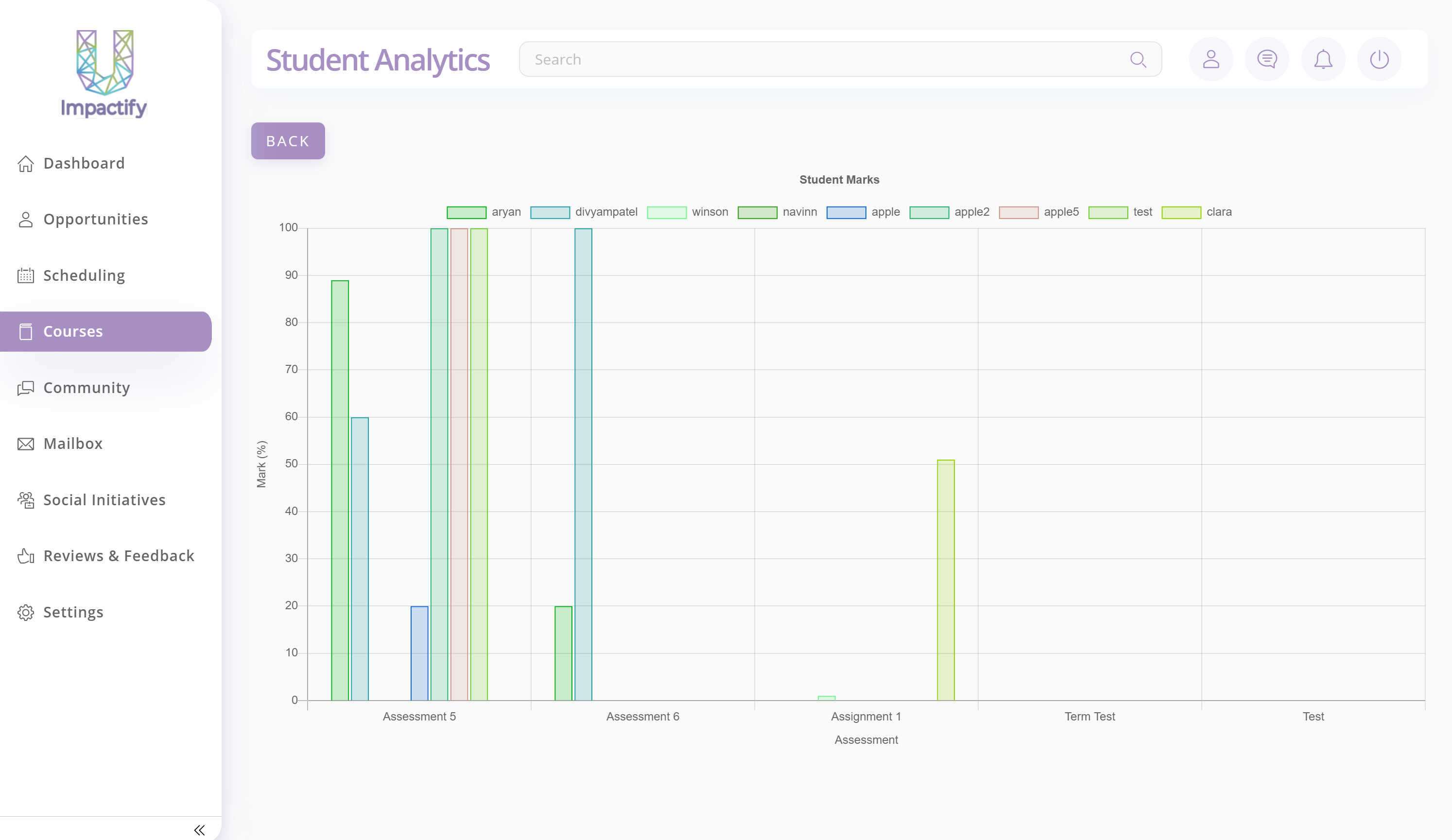The width and height of the screenshot is (1452, 840).
Task: Collapse the sidebar with double chevron
Action: tap(199, 830)
